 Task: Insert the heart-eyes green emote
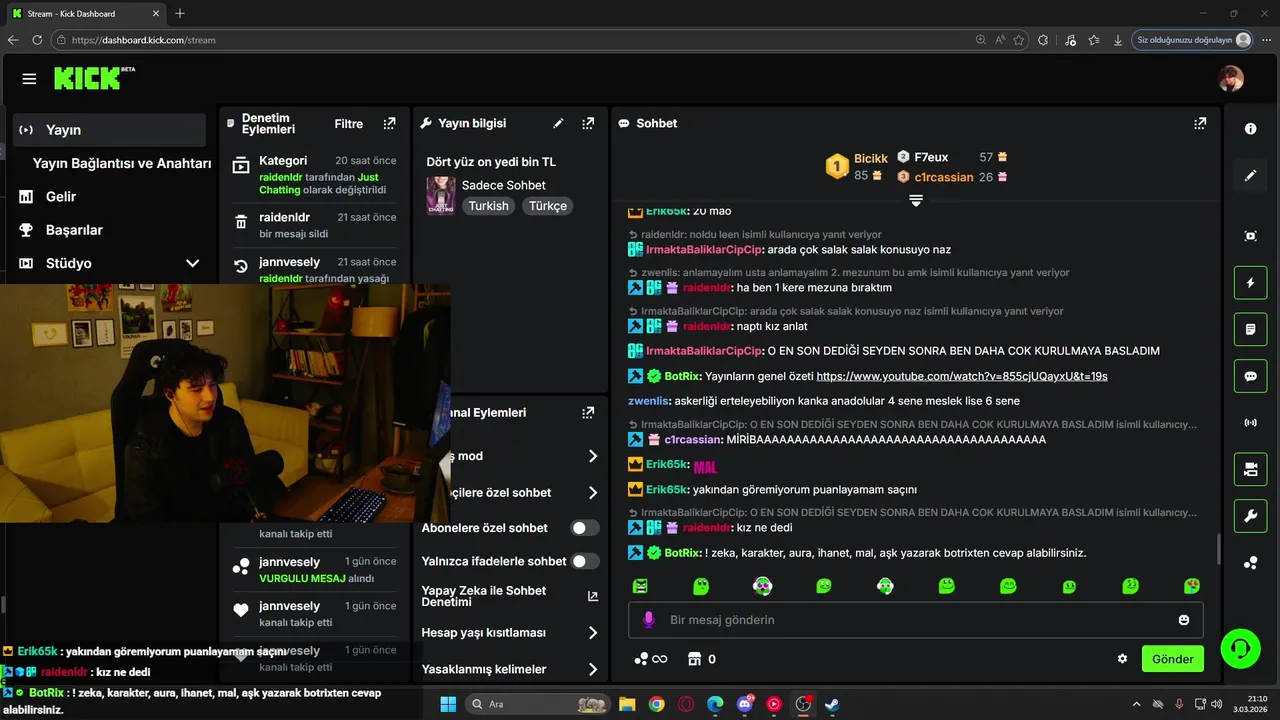coord(1192,586)
